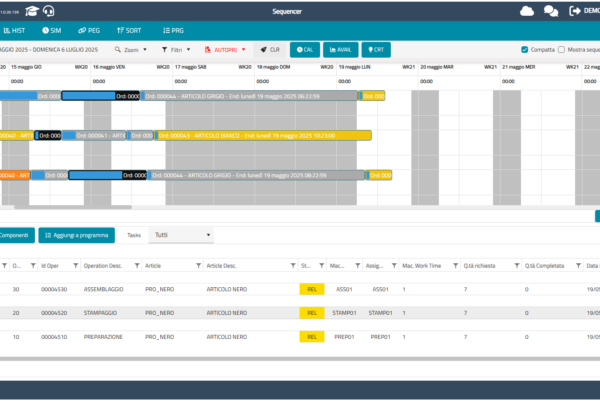
Task: Click the REL status in STAMPAGGIO row
Action: coord(312,313)
